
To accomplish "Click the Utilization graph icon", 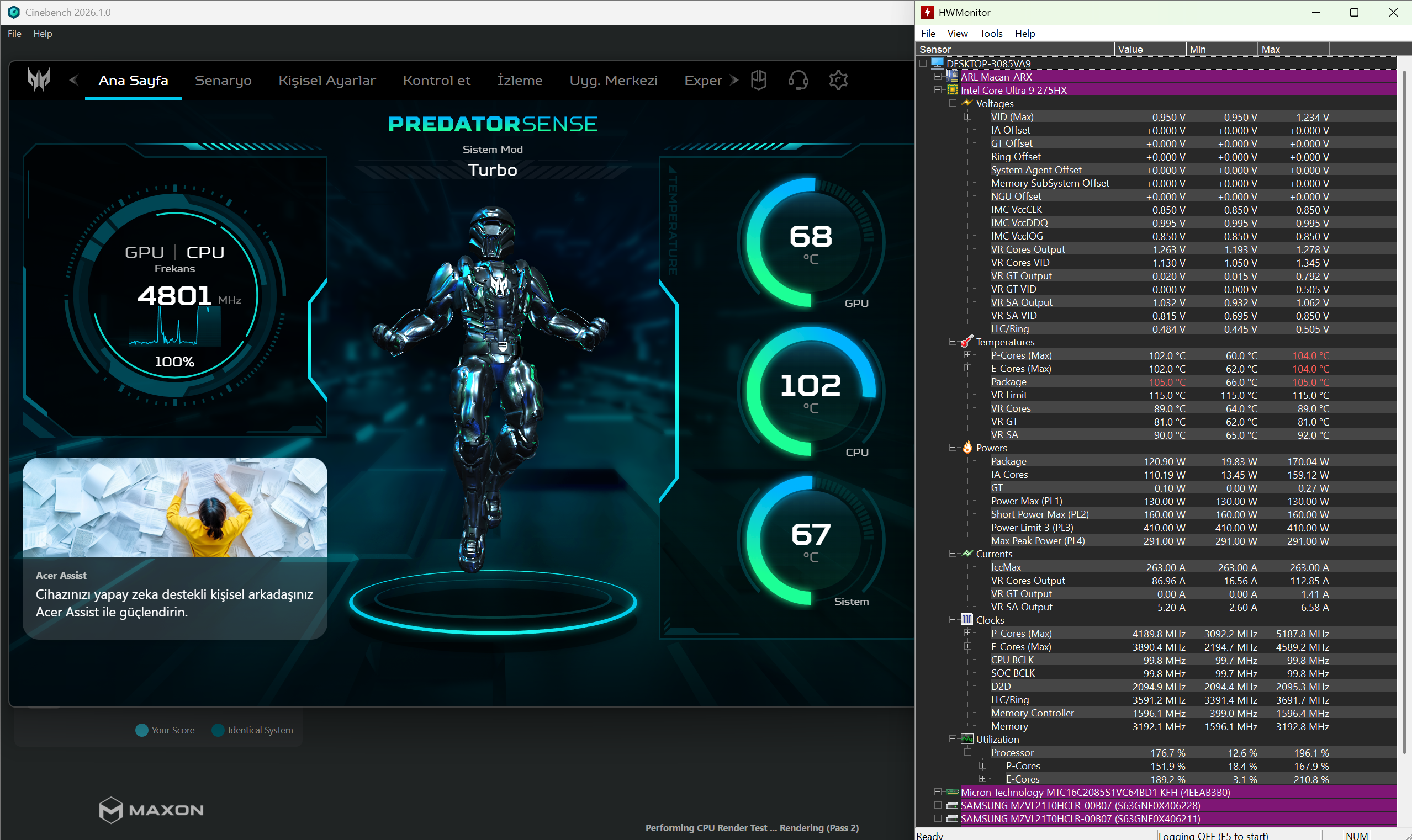I will coord(967,738).
